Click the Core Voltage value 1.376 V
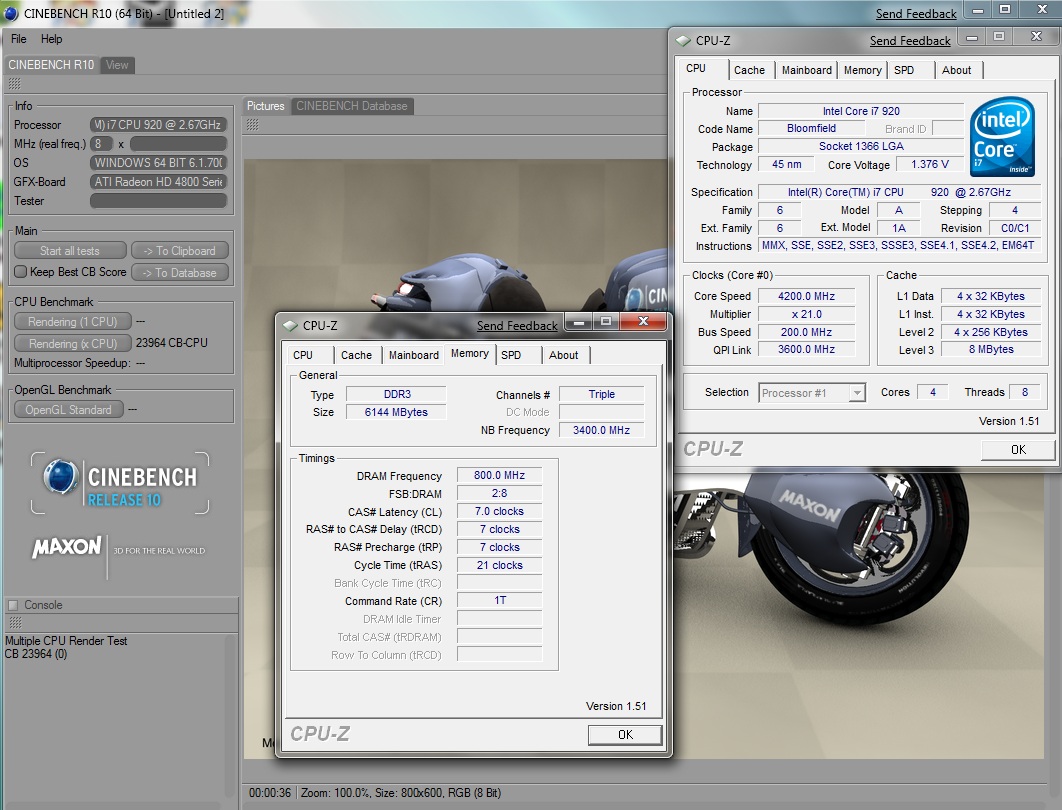The image size is (1062, 810). coord(930,164)
